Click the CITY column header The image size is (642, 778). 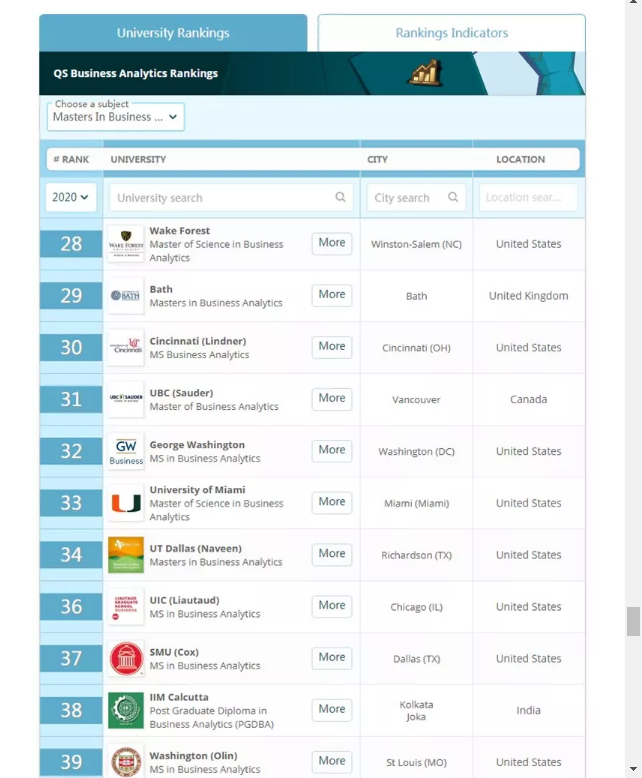tap(378, 160)
